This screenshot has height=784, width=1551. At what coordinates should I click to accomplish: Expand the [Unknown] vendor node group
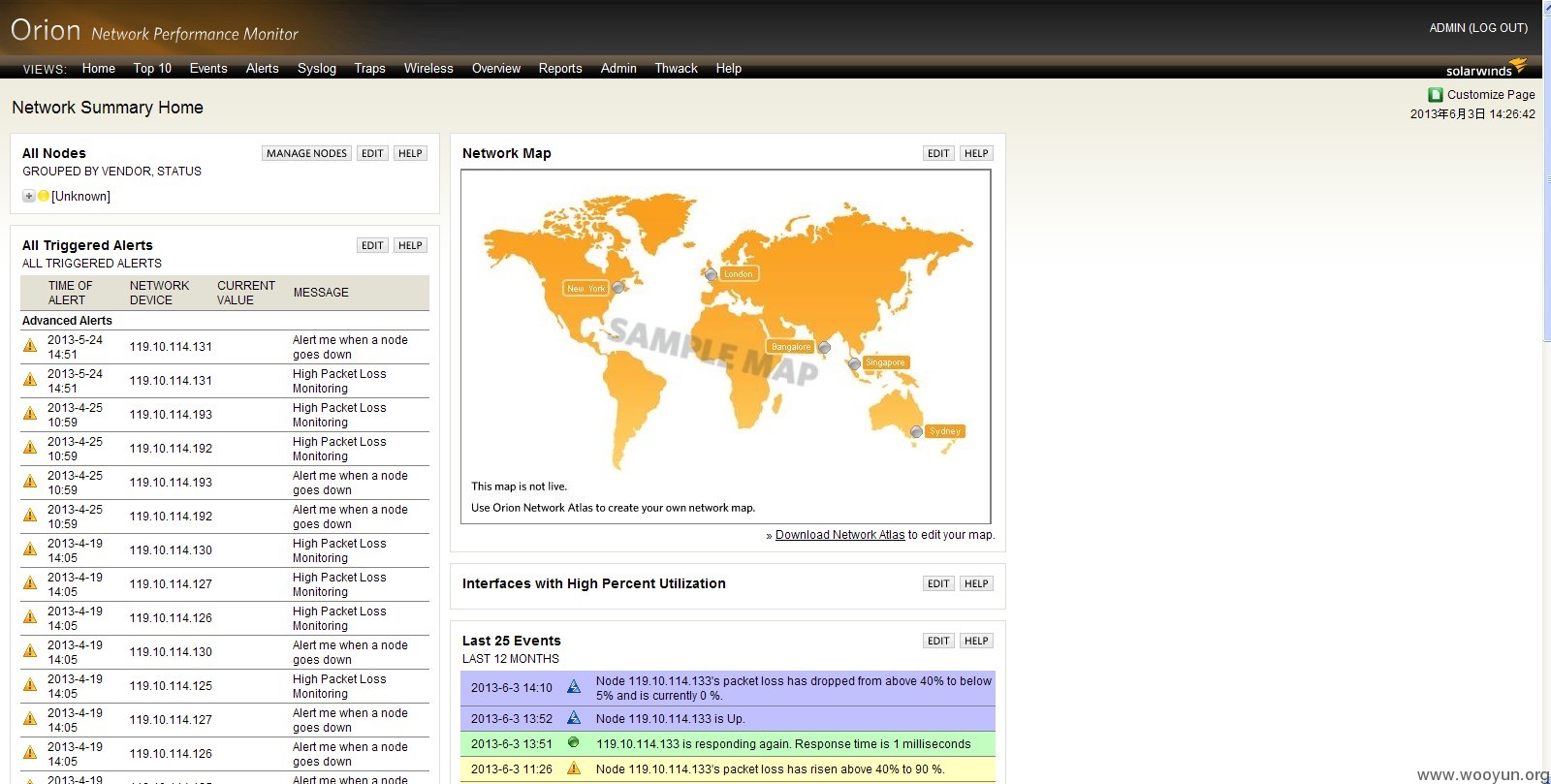[x=29, y=196]
